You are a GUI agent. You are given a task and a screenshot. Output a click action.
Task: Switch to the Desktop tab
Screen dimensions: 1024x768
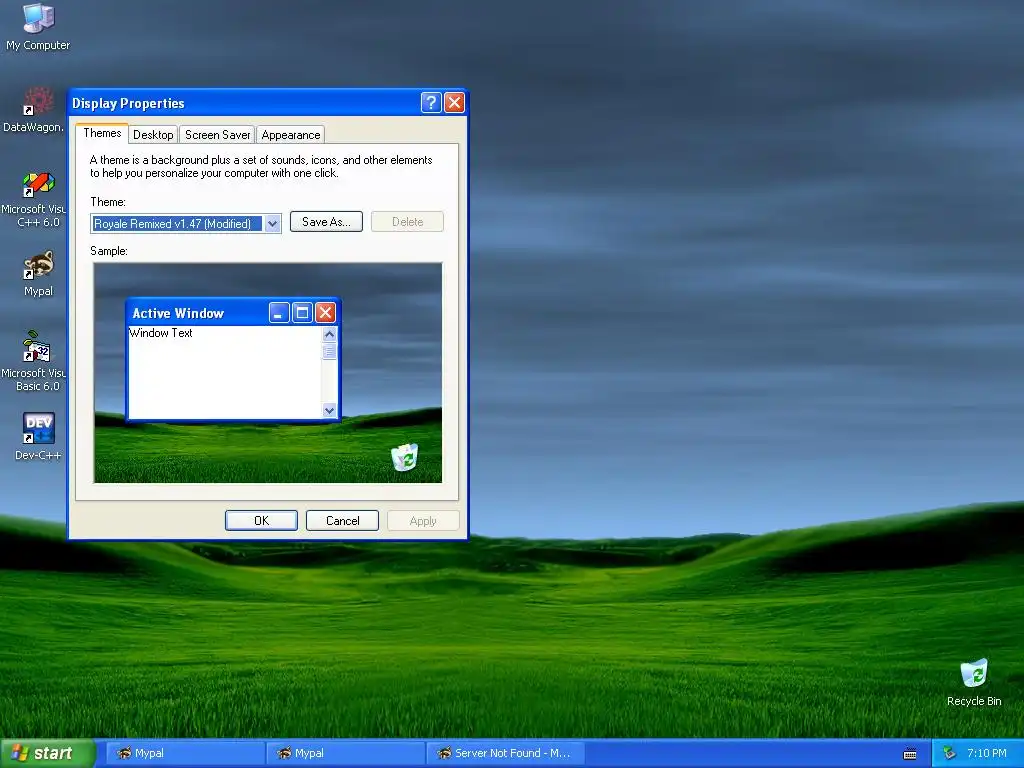pyautogui.click(x=153, y=135)
